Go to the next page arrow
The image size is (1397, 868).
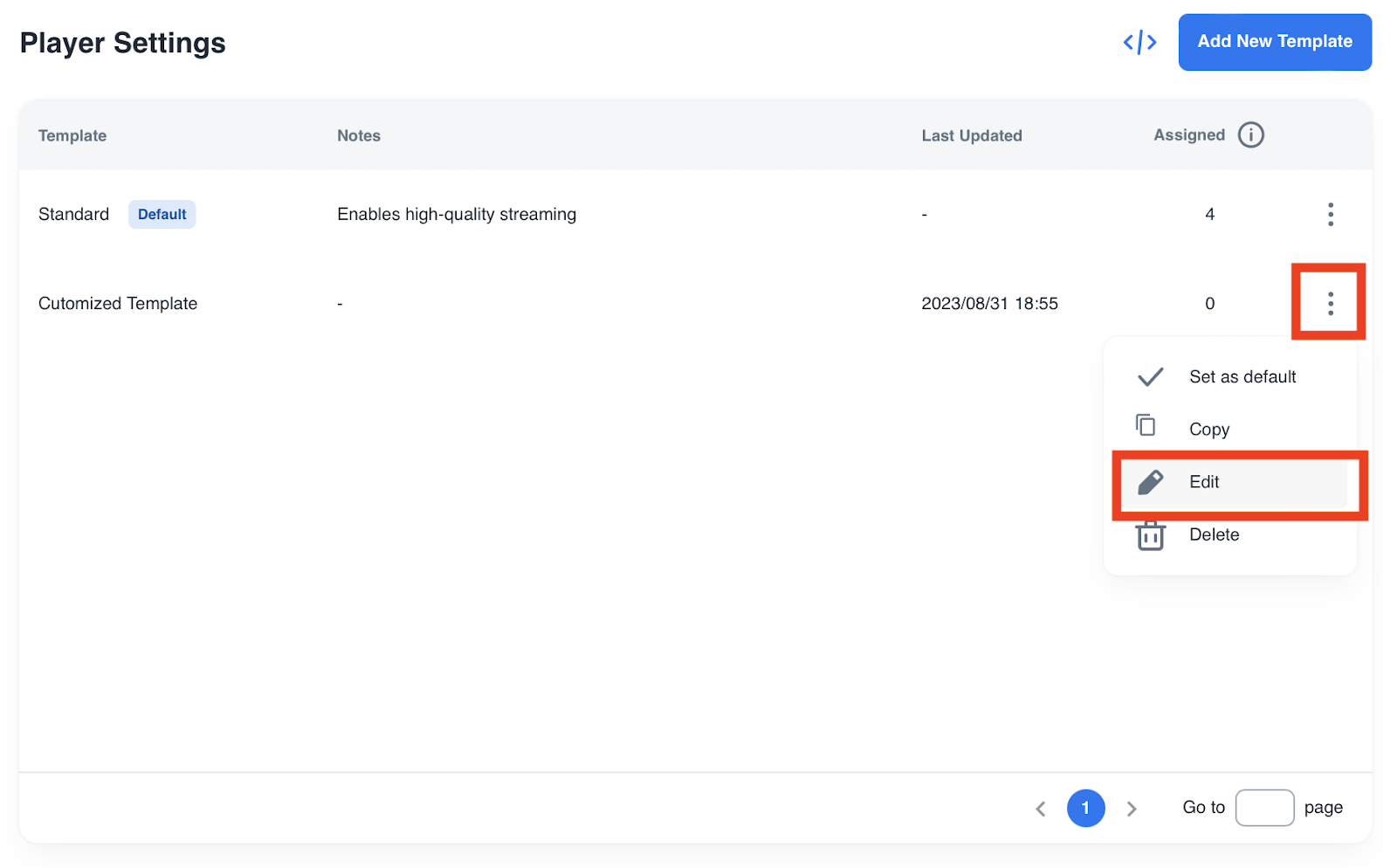point(1132,809)
